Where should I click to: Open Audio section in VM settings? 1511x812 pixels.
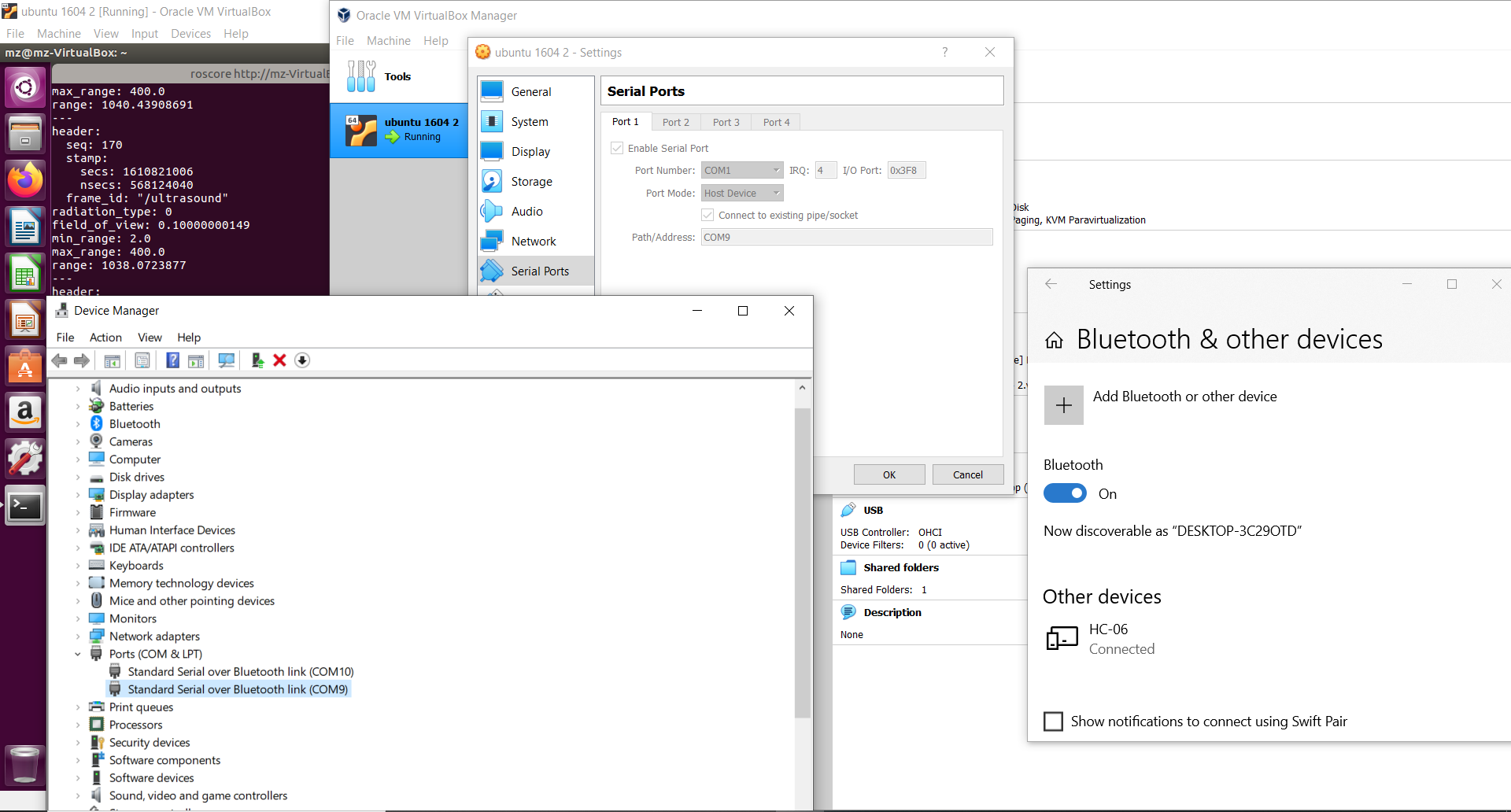tap(535, 212)
